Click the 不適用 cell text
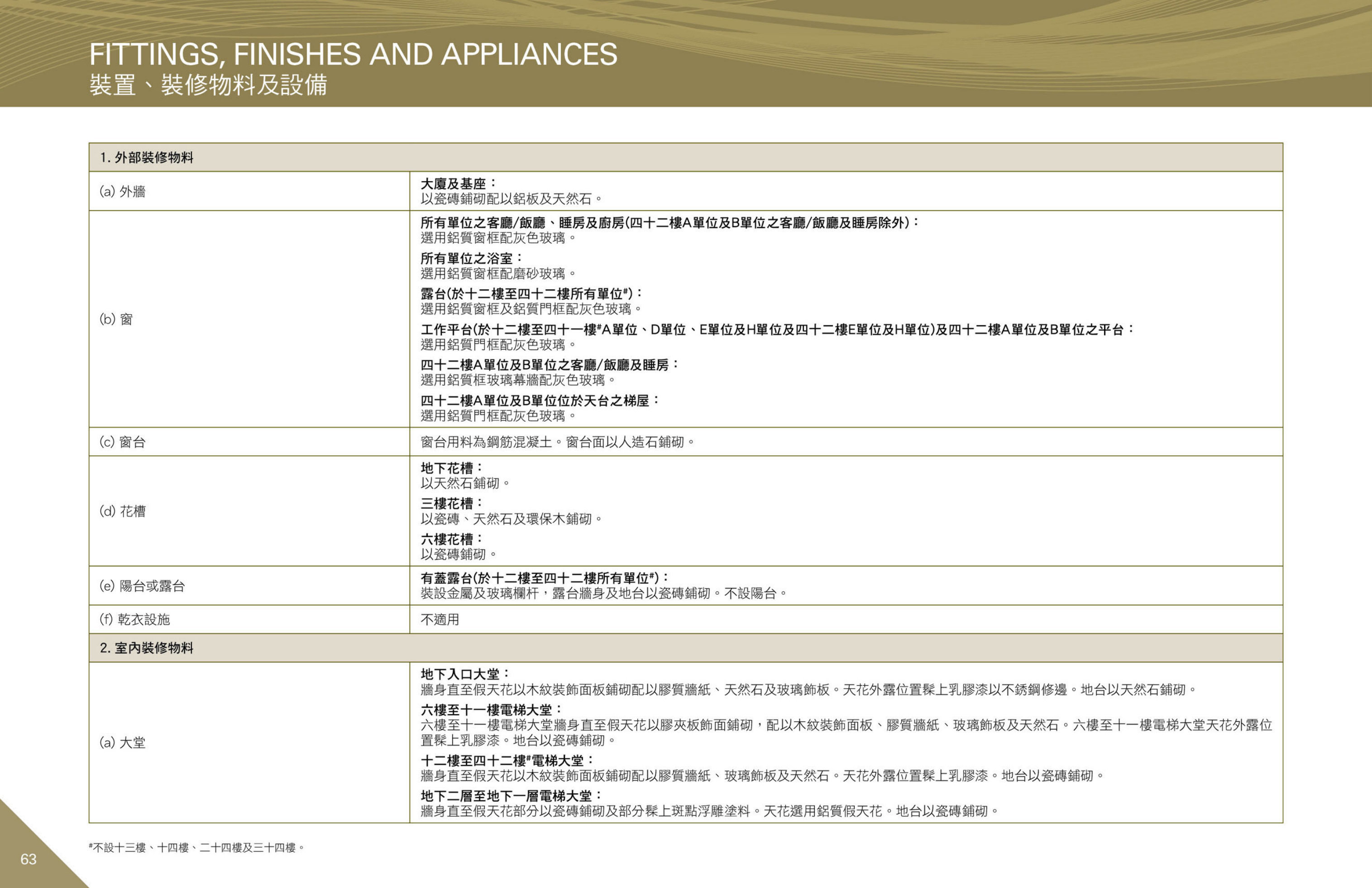 point(440,620)
